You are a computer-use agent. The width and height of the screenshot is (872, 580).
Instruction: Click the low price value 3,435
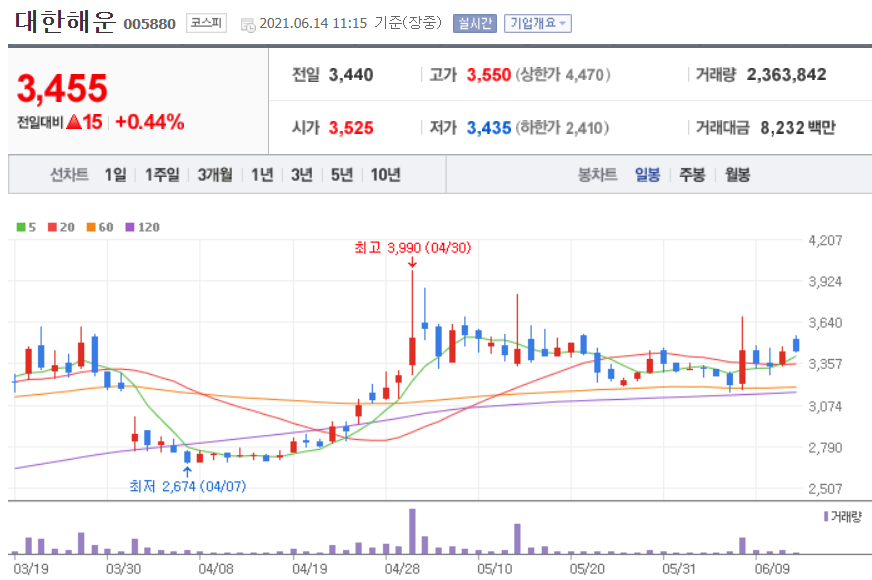[488, 128]
